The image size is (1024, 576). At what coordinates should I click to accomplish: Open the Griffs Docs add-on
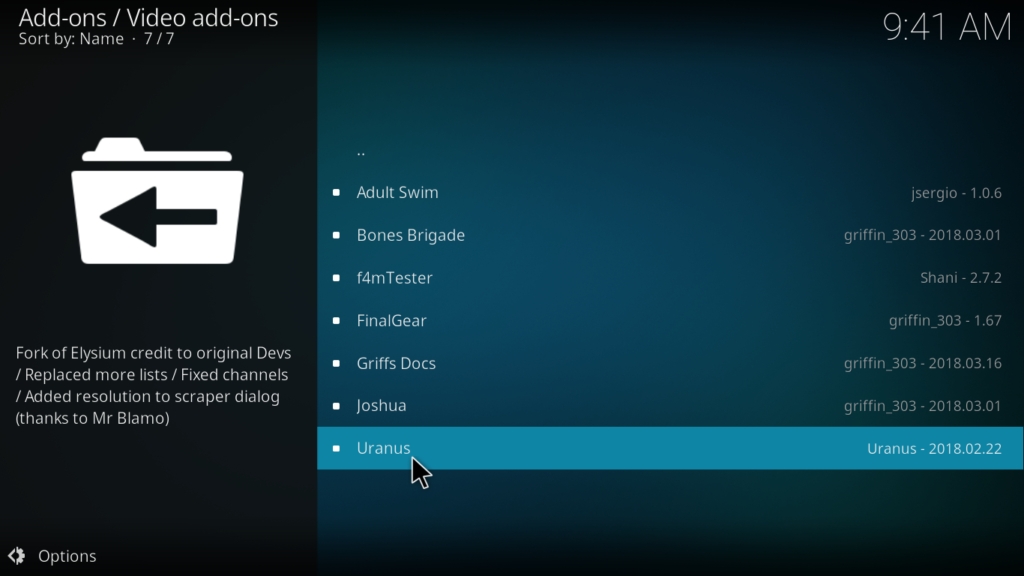670,363
